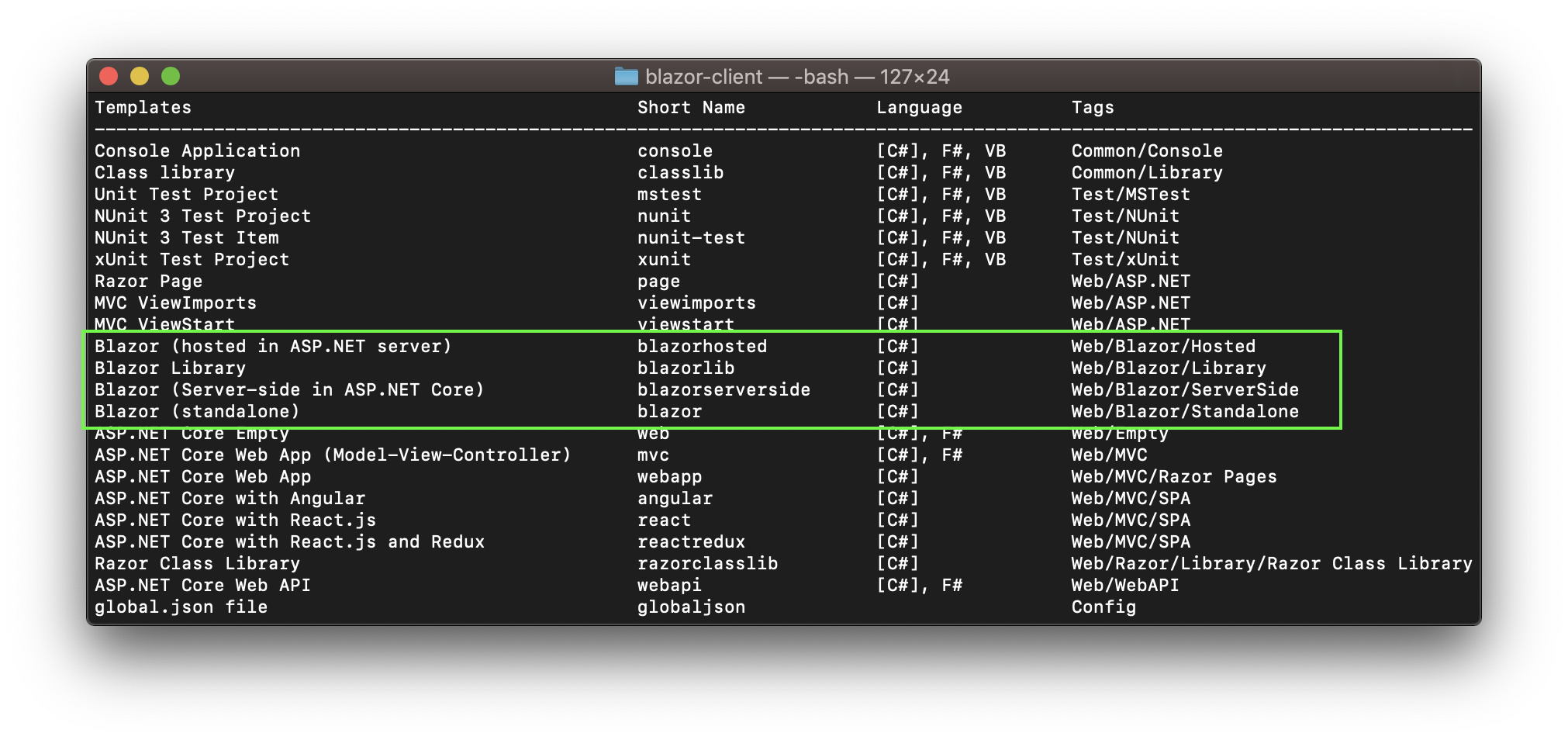Image resolution: width=1568 pixels, height=740 pixels.
Task: Click the 'viewimports' short name
Action: [x=697, y=303]
